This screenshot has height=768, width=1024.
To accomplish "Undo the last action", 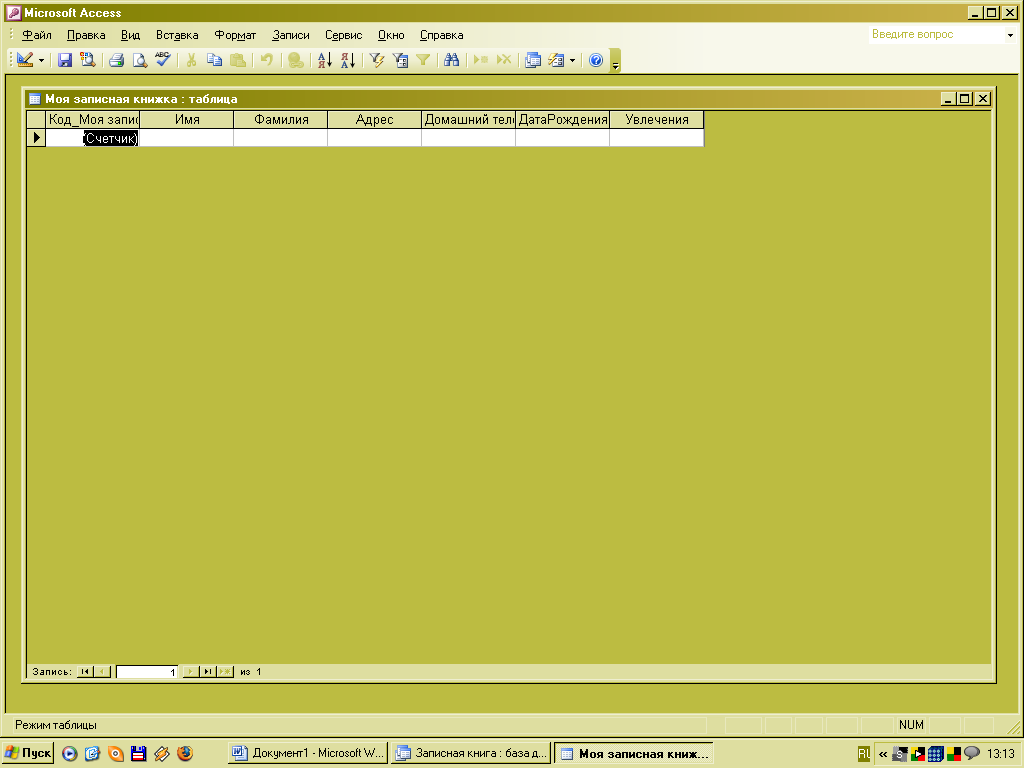I will tap(266, 60).
